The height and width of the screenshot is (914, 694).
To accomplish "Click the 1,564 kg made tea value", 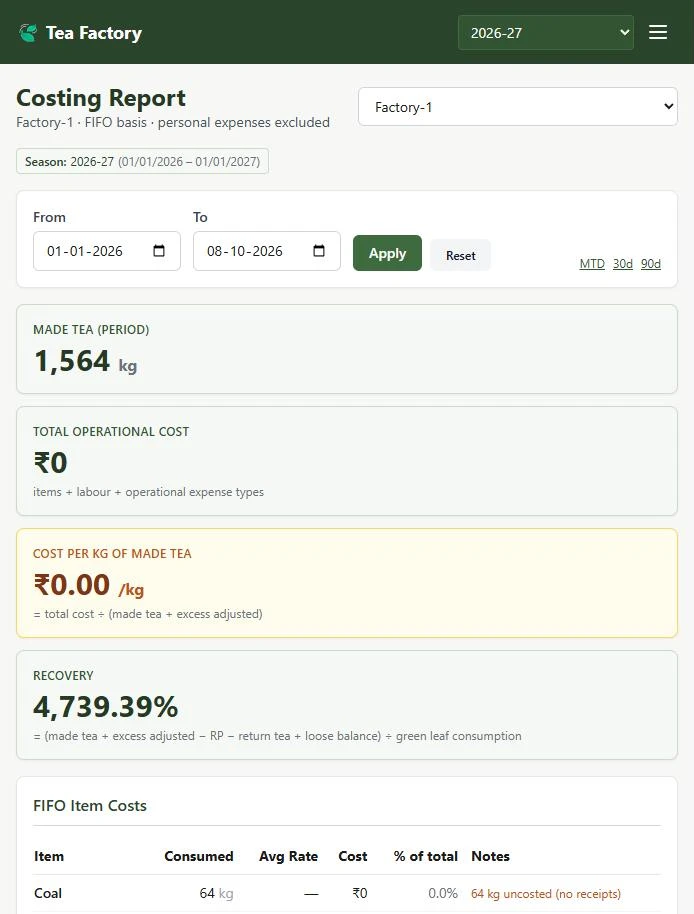I will coord(86,361).
